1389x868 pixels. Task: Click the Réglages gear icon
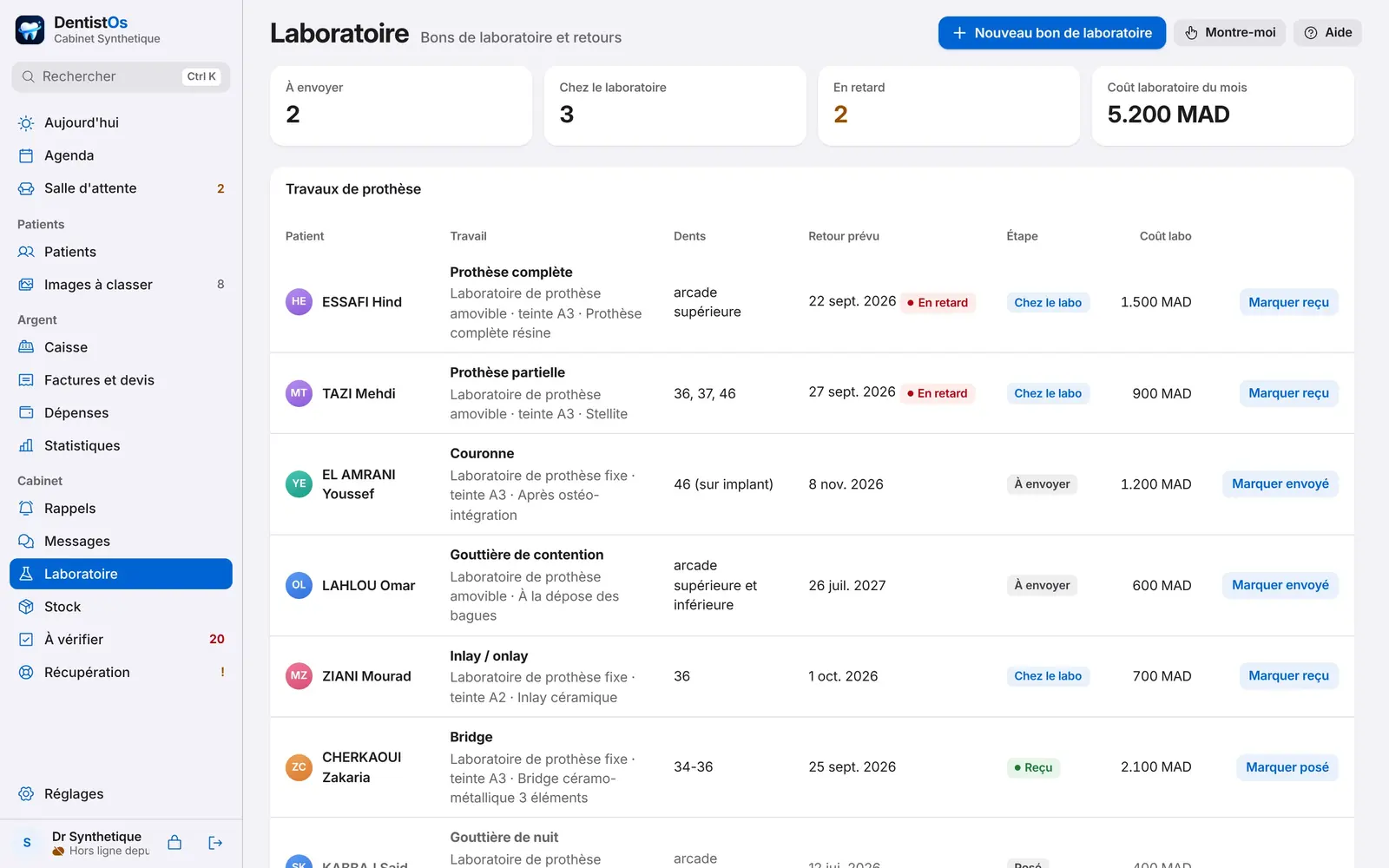click(x=26, y=794)
